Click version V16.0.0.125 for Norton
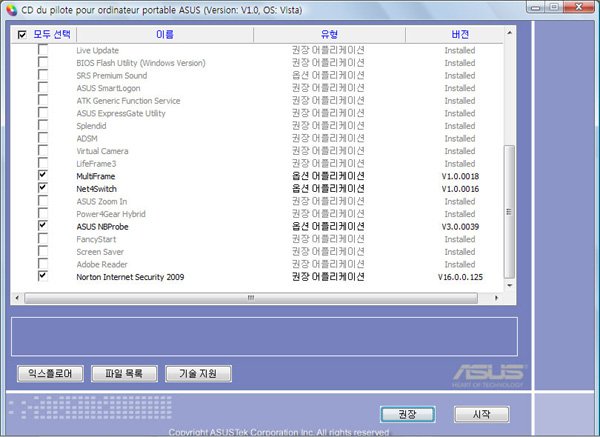 460,277
